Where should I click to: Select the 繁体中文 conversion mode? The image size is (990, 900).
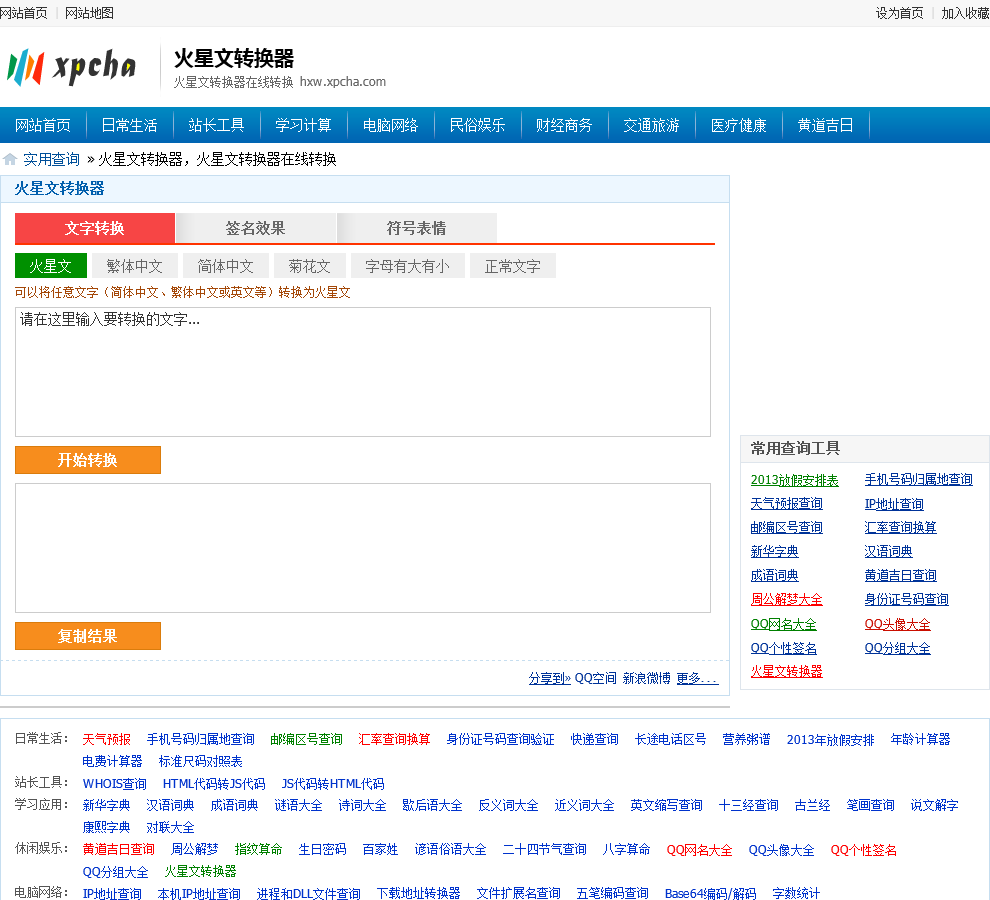(134, 266)
